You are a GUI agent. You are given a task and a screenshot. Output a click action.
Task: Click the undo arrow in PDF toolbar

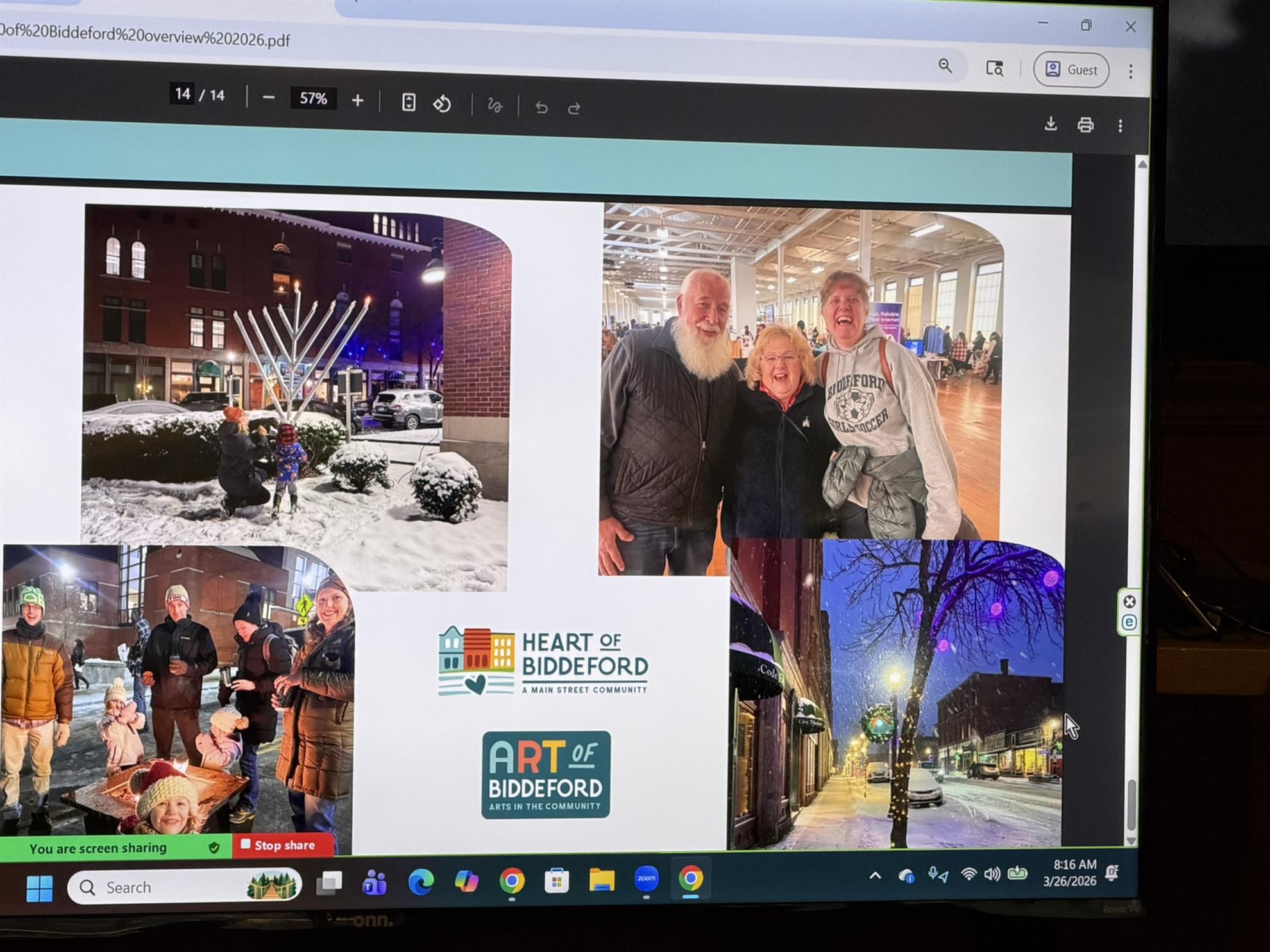tap(541, 108)
